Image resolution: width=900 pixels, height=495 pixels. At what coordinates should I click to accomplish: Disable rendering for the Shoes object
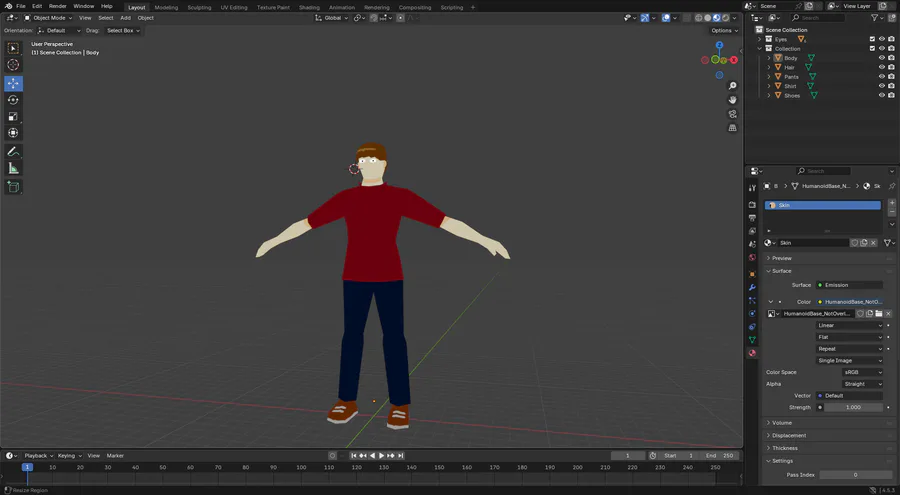891,95
